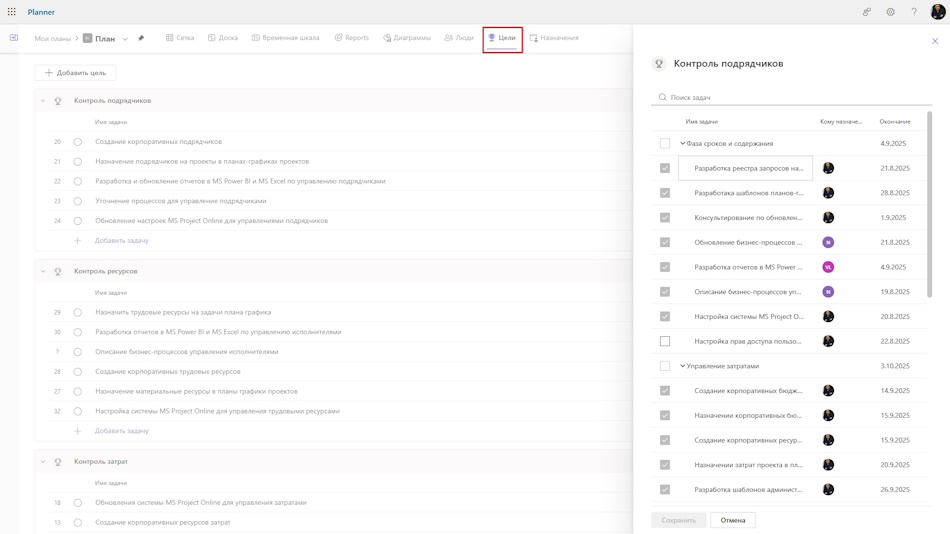This screenshot has height=534, width=950.
Task: Click assignee avatar for Описание бизнес-процессов task
Action: (x=828, y=292)
